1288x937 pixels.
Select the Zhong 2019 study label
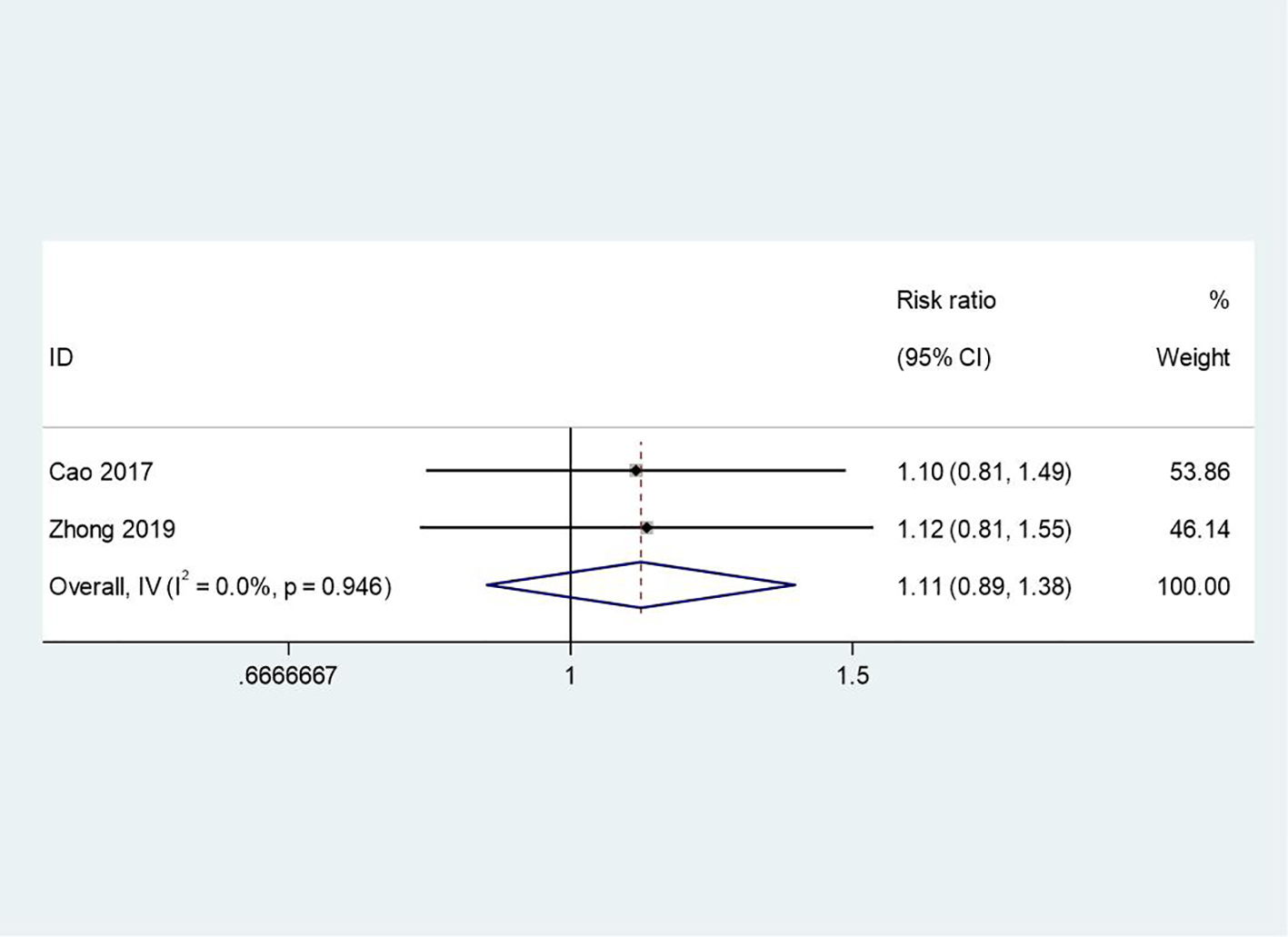pyautogui.click(x=112, y=529)
